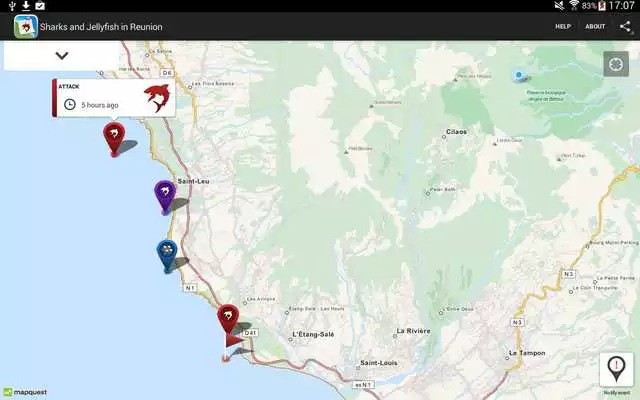Tap the clock icon in attack popup
Viewport: 640px width, 400px height.
click(70, 104)
